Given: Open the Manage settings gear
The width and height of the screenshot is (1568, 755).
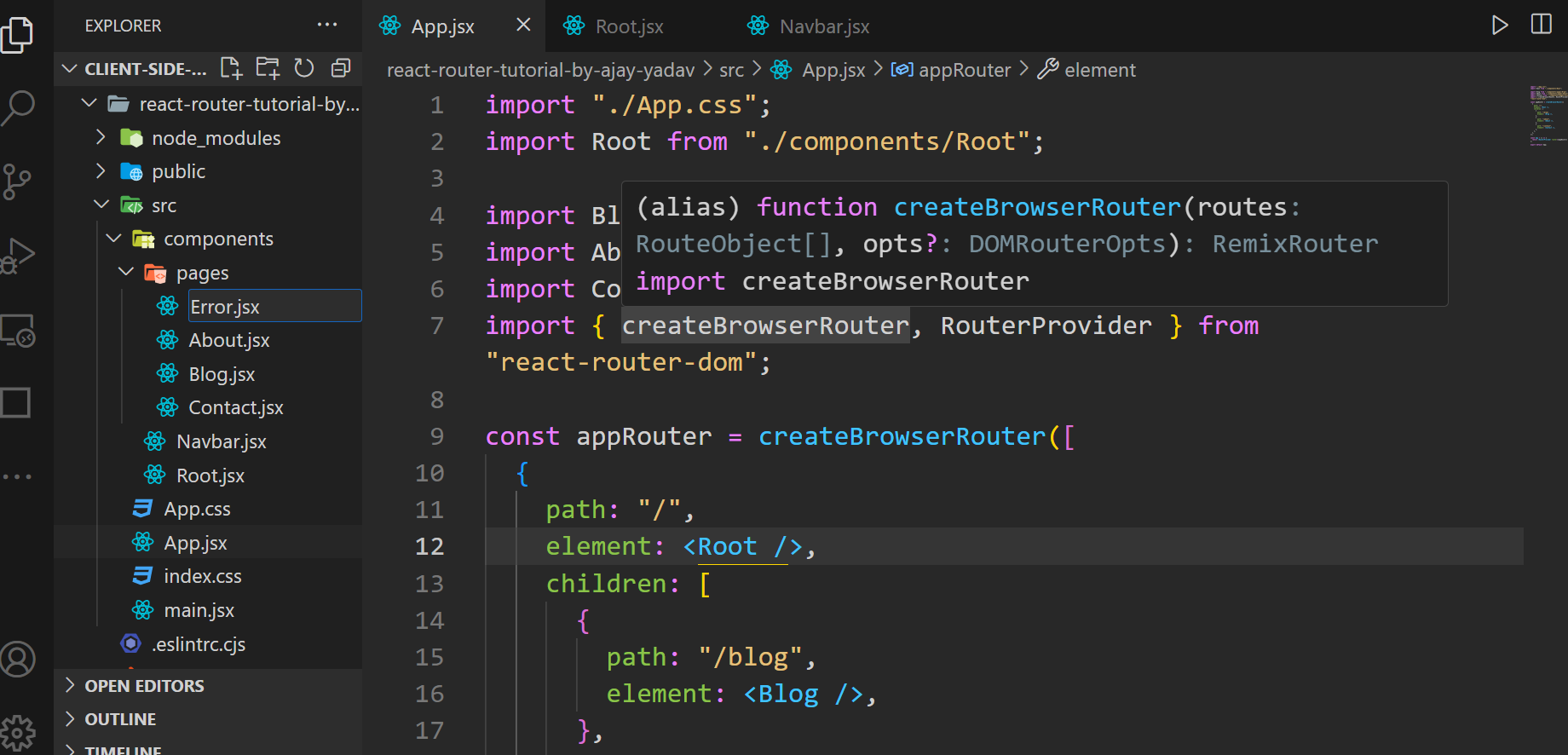Looking at the screenshot, I should click(x=18, y=732).
